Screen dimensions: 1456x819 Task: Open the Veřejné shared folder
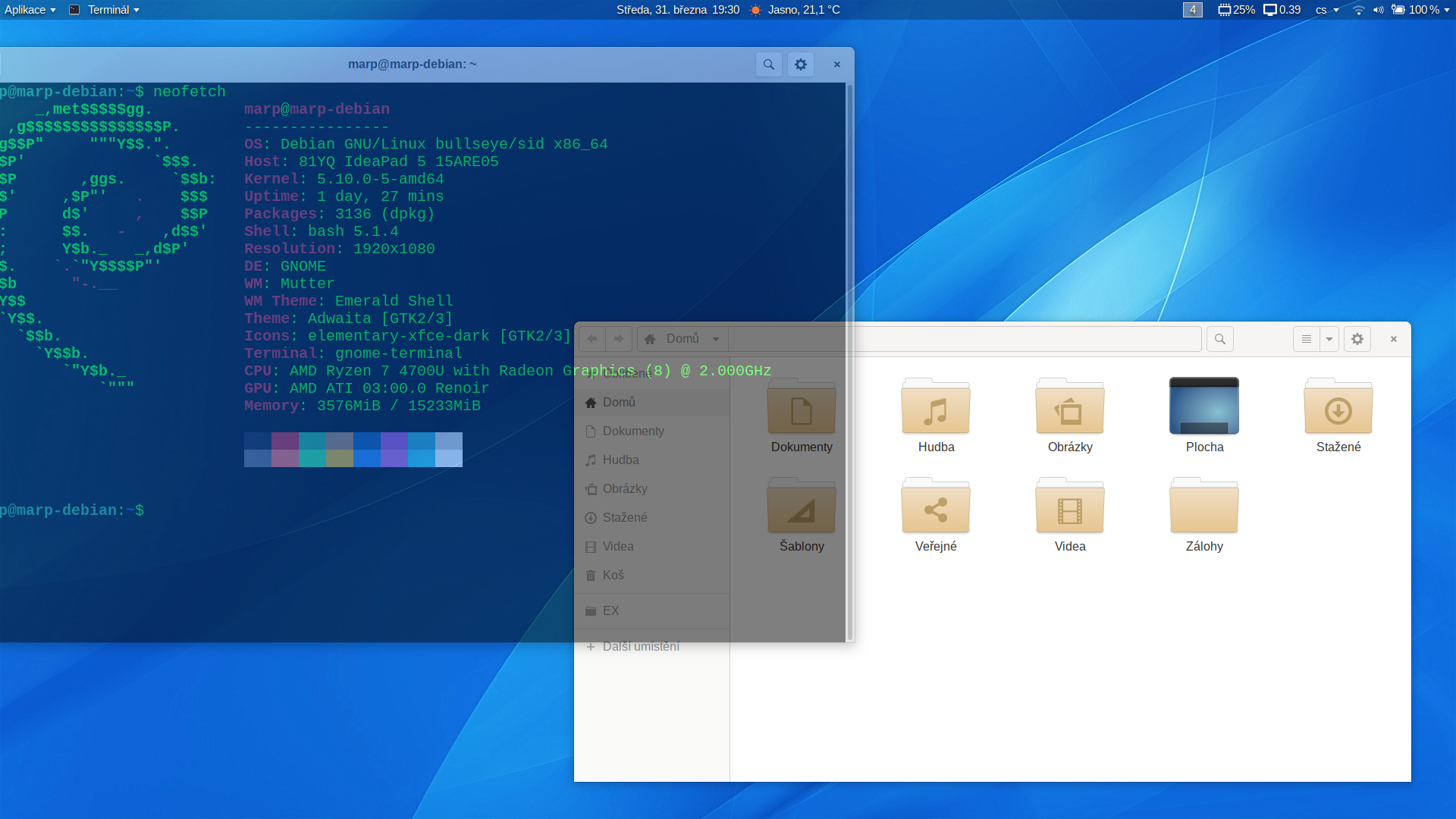[936, 506]
